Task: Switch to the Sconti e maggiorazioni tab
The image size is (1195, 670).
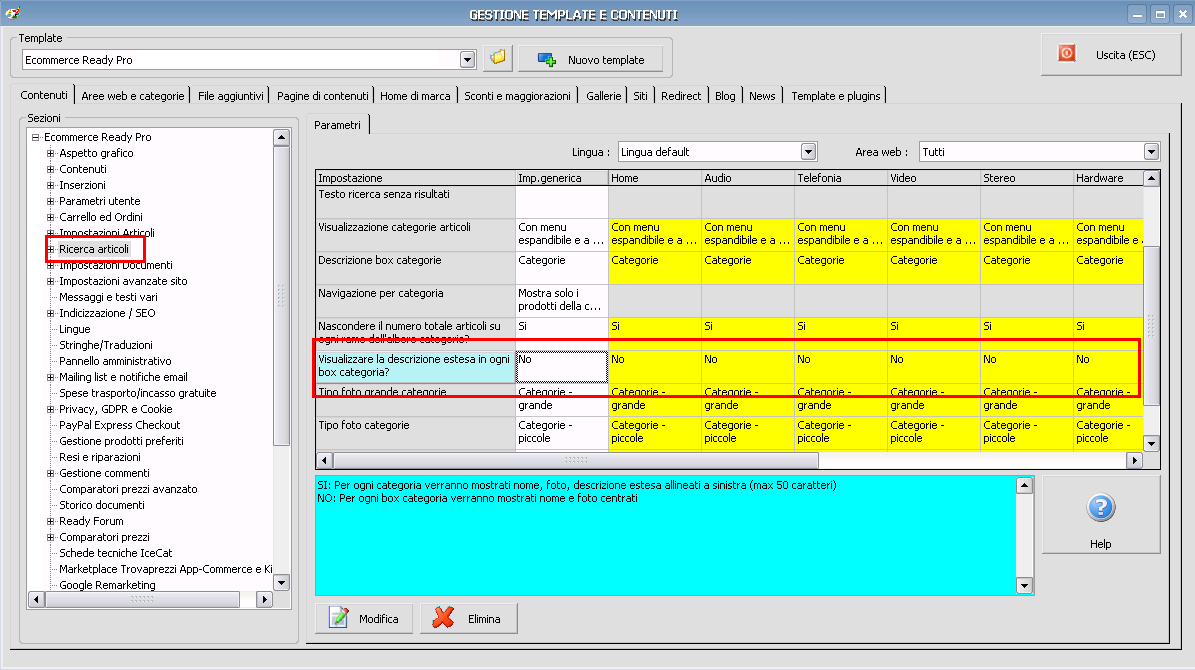Action: (x=517, y=96)
